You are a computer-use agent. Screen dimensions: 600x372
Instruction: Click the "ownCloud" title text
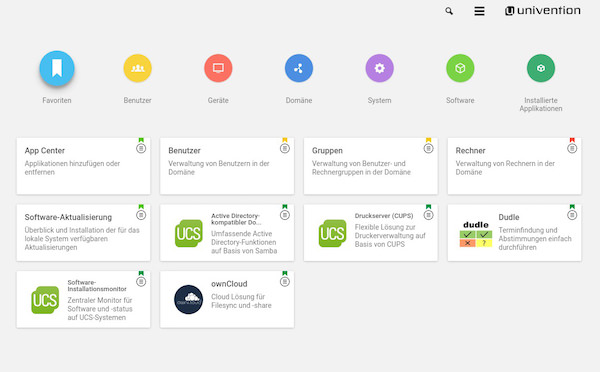(x=229, y=284)
